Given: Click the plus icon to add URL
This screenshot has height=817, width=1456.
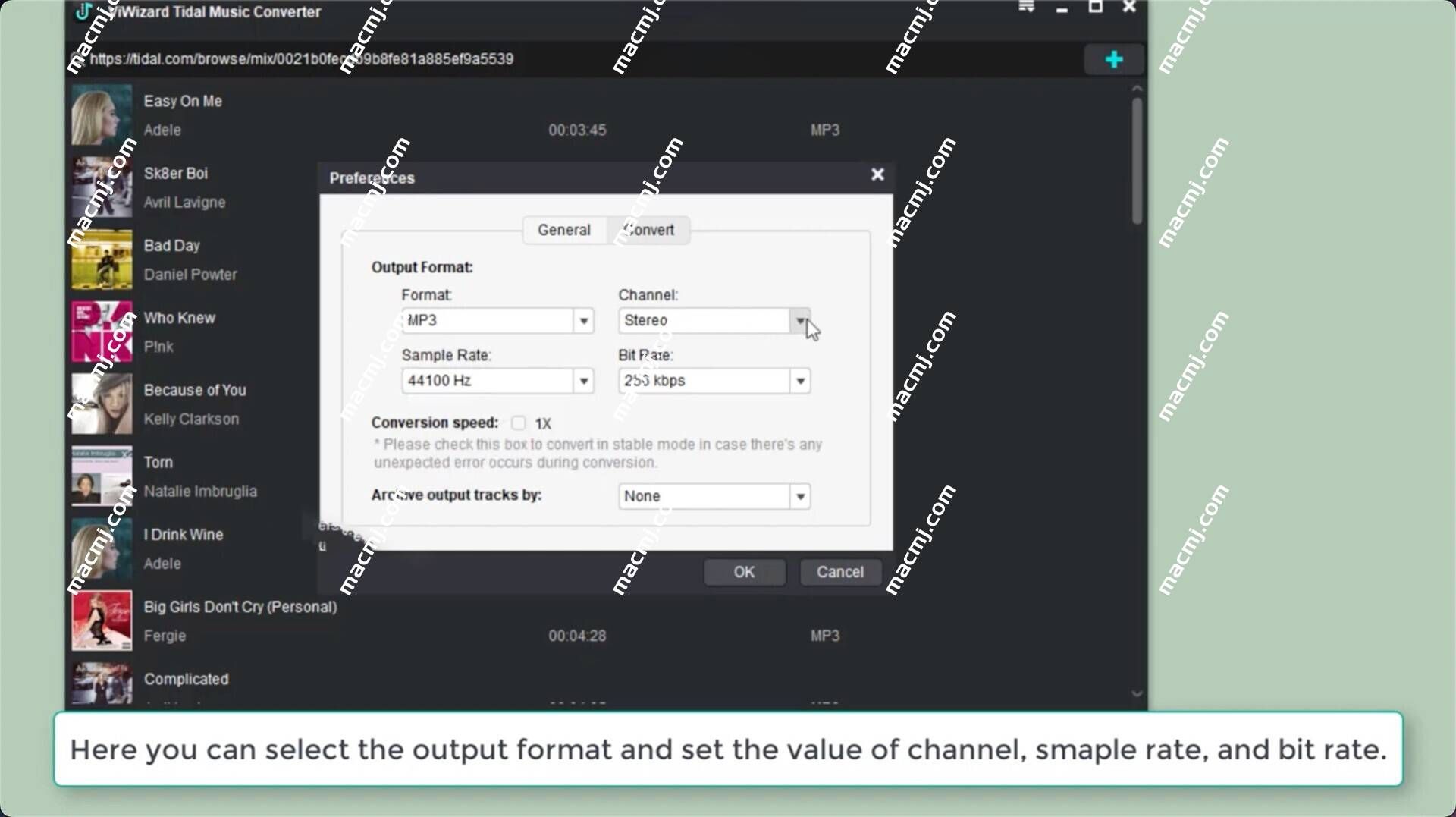Looking at the screenshot, I should tap(1113, 59).
